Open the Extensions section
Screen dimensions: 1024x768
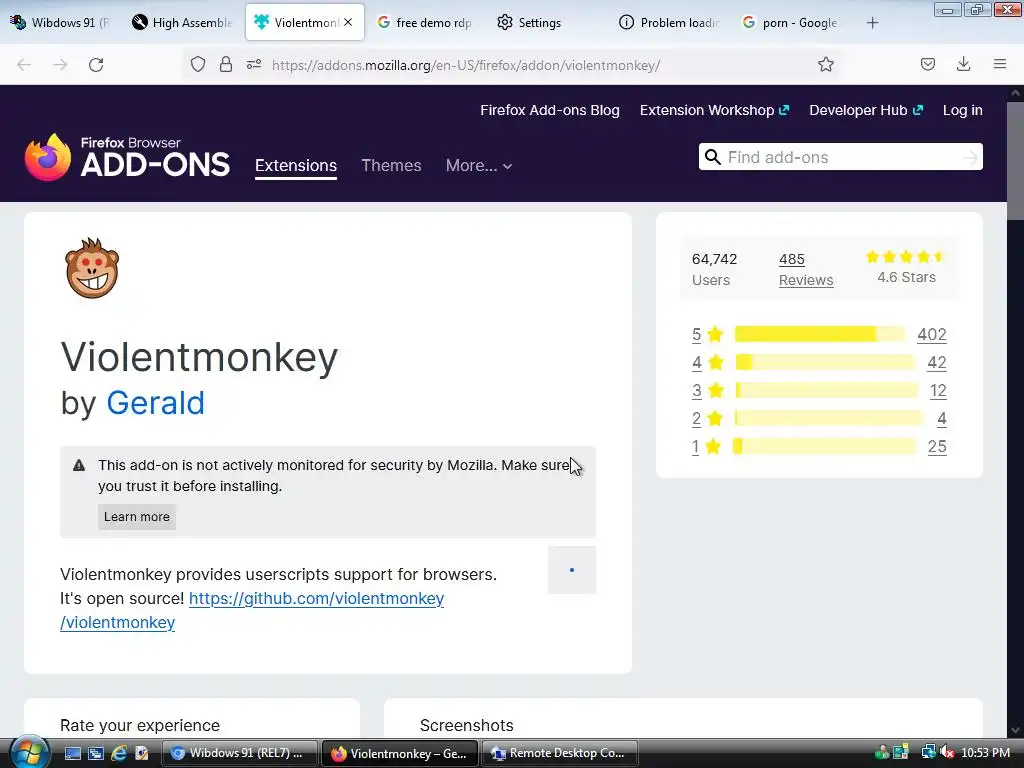296,165
